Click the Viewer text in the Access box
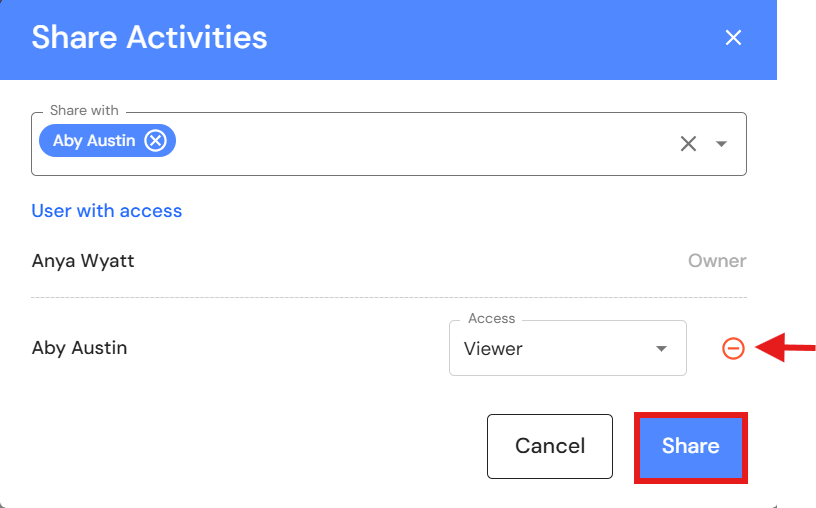The image size is (816, 508). [493, 349]
